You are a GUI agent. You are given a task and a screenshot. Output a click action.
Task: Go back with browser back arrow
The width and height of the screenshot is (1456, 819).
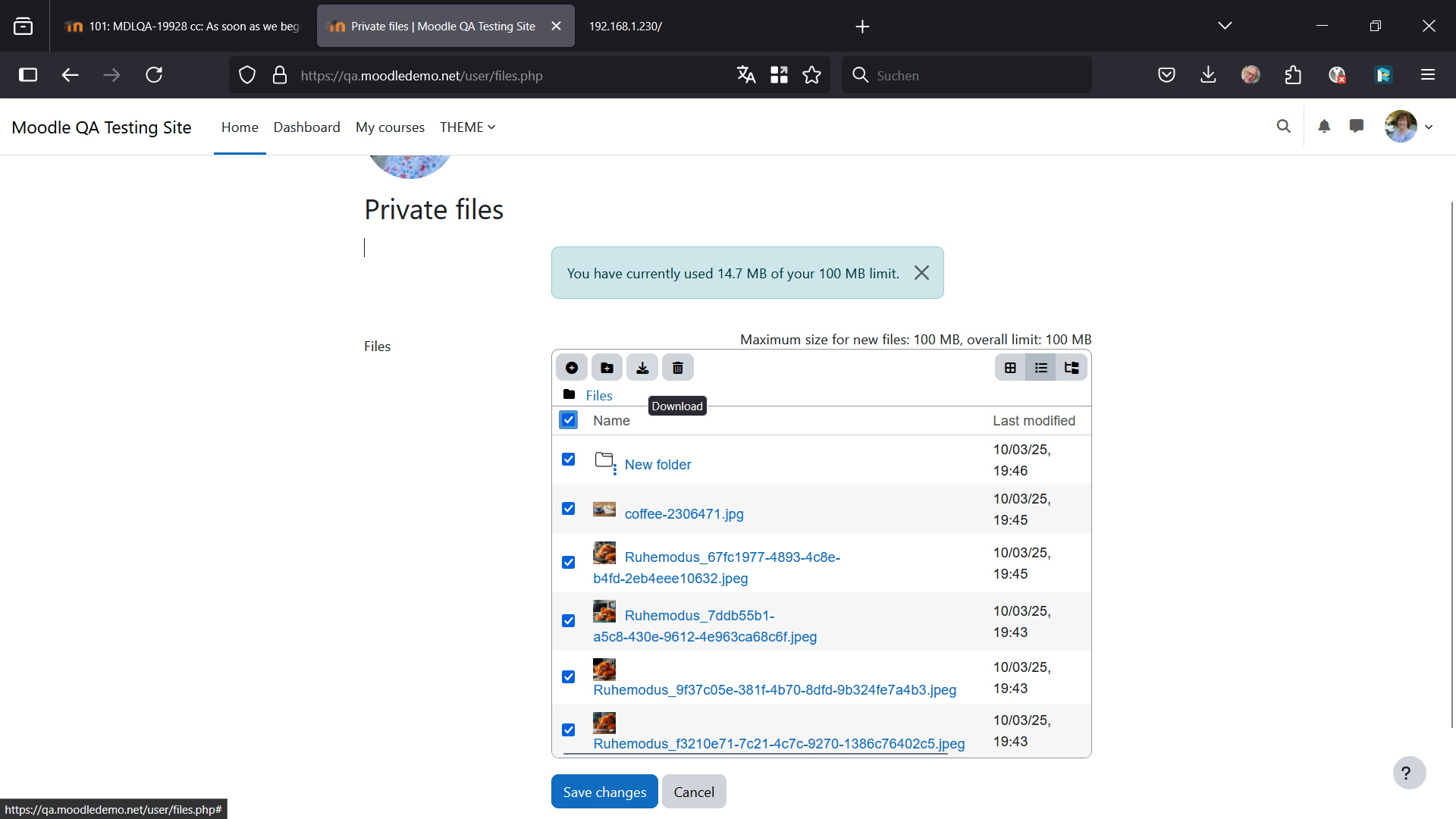point(70,75)
